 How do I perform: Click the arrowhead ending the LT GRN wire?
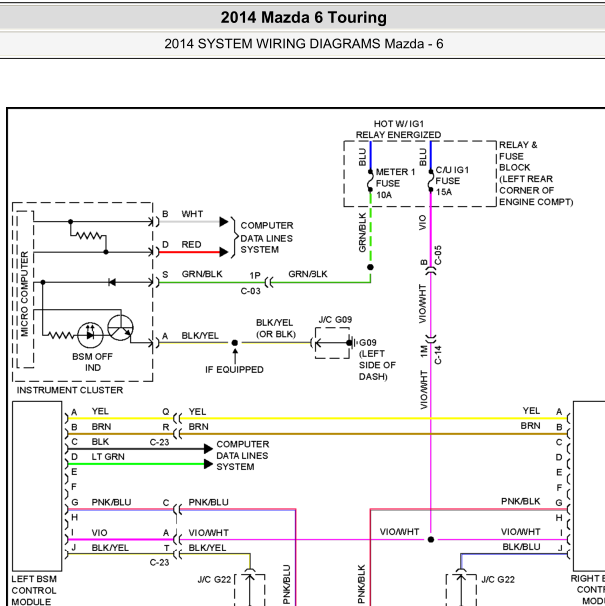tap(208, 464)
